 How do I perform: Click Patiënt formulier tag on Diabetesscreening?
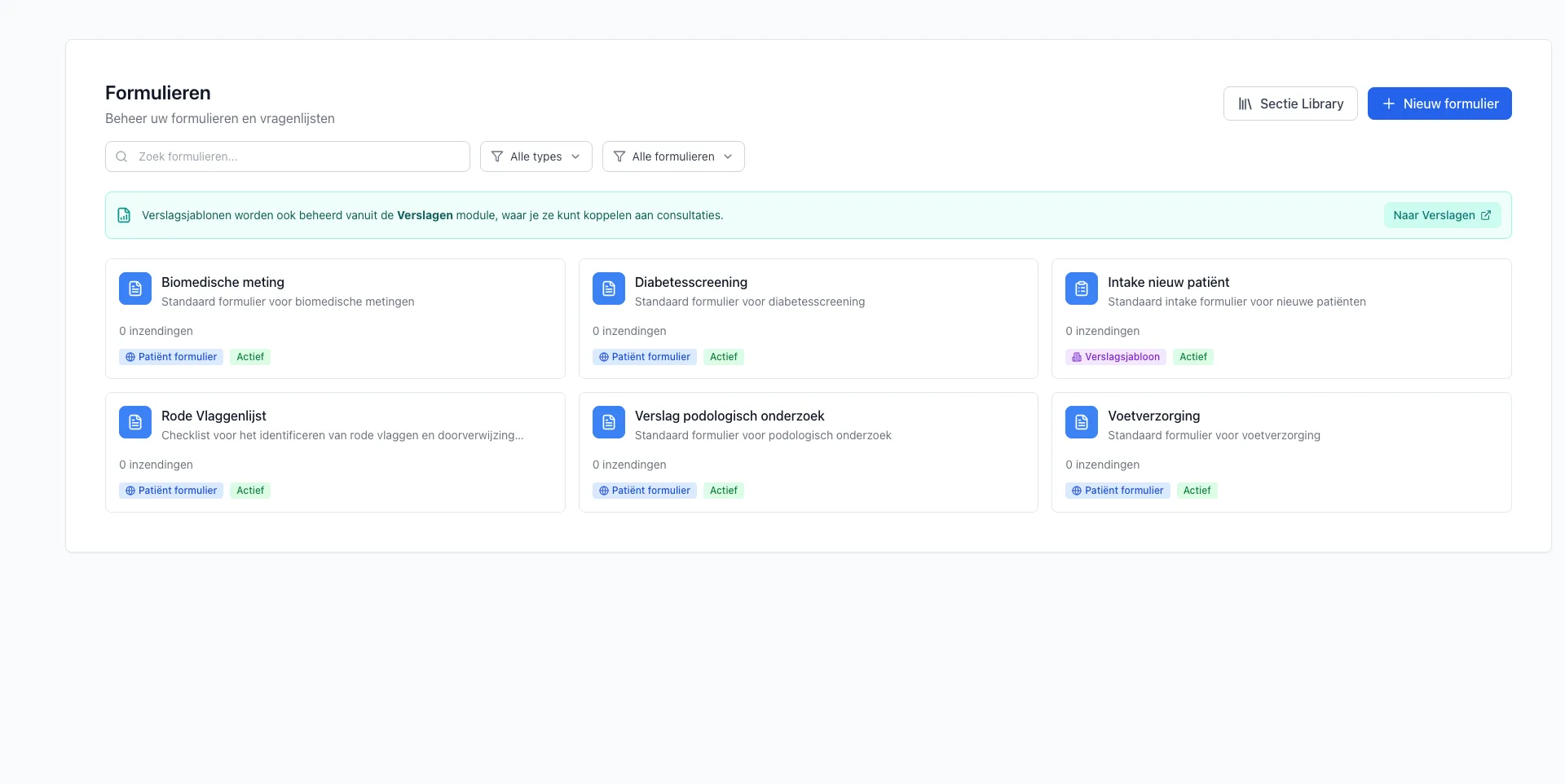coord(645,357)
